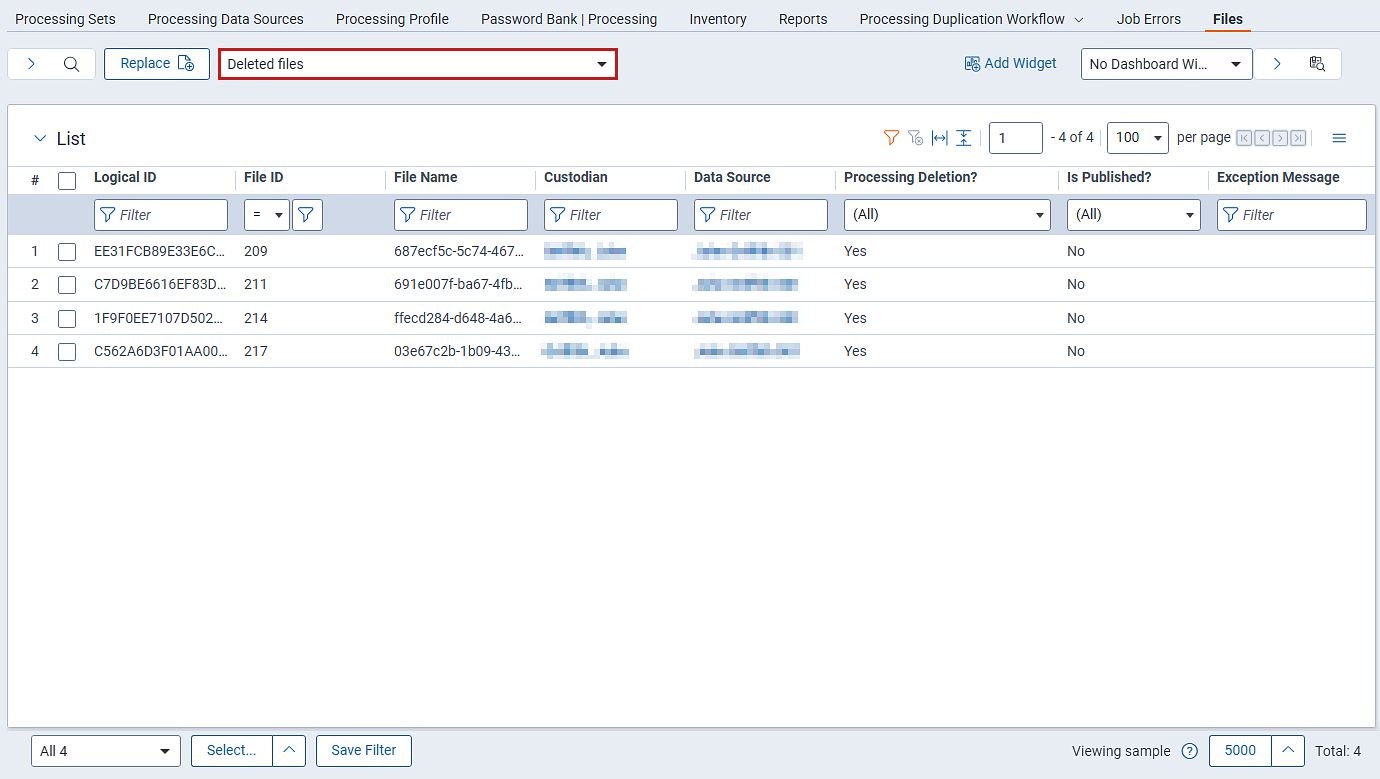This screenshot has height=779, width=1380.
Task: Click the search magnifier icon in toolbar
Action: coord(71,64)
